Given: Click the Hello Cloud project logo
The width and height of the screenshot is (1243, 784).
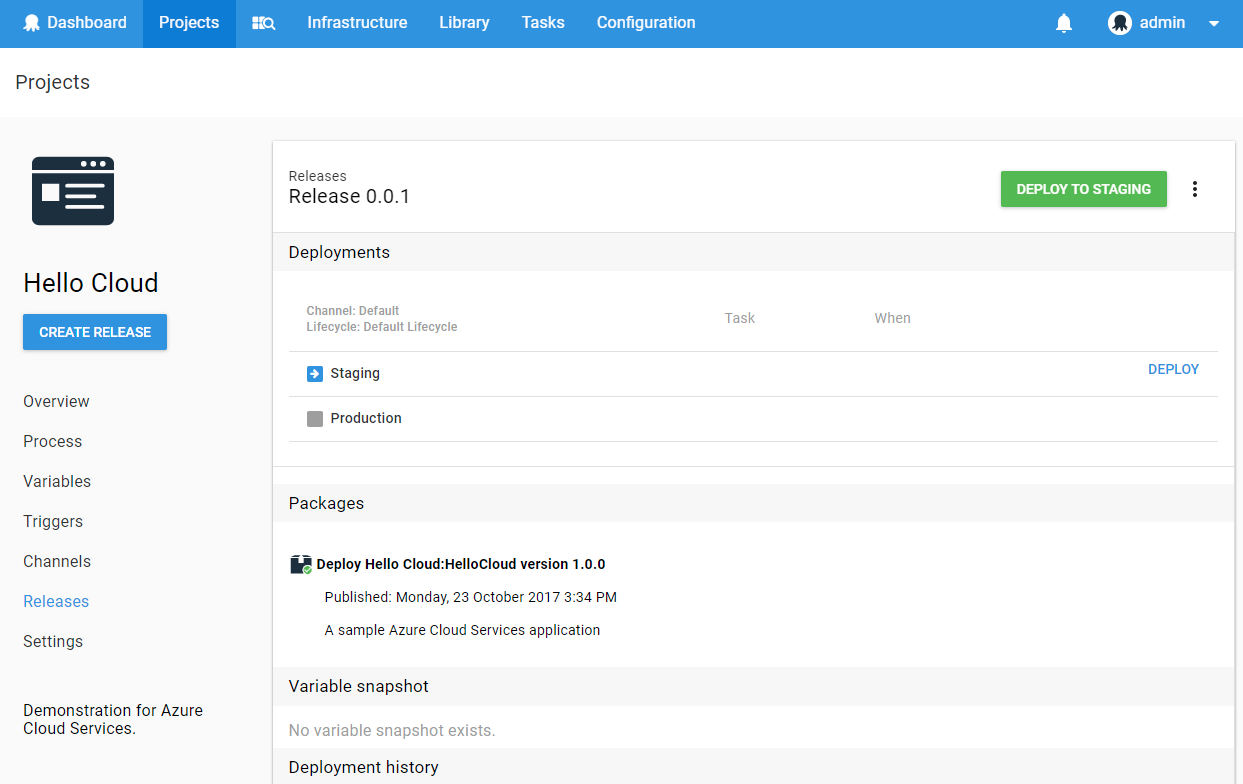Looking at the screenshot, I should [73, 191].
